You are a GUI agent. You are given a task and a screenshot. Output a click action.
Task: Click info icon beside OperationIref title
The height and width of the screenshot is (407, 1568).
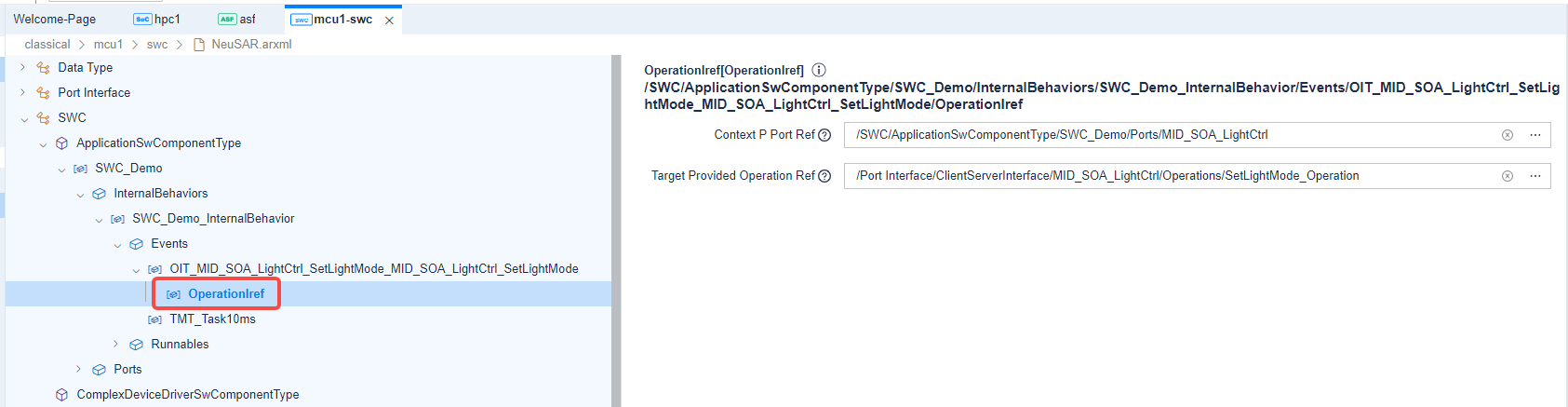[819, 70]
